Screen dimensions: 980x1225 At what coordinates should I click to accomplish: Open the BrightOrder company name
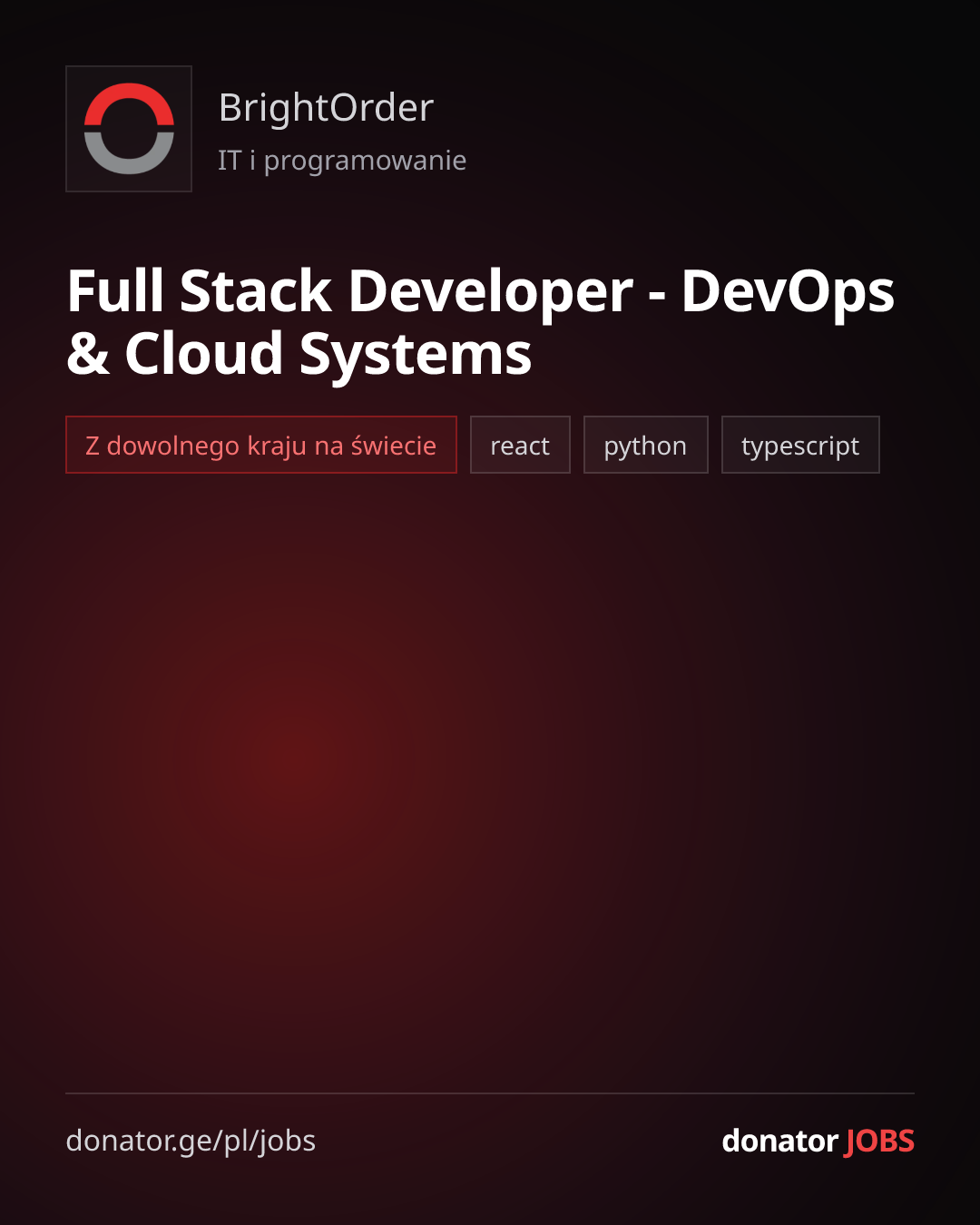327,108
